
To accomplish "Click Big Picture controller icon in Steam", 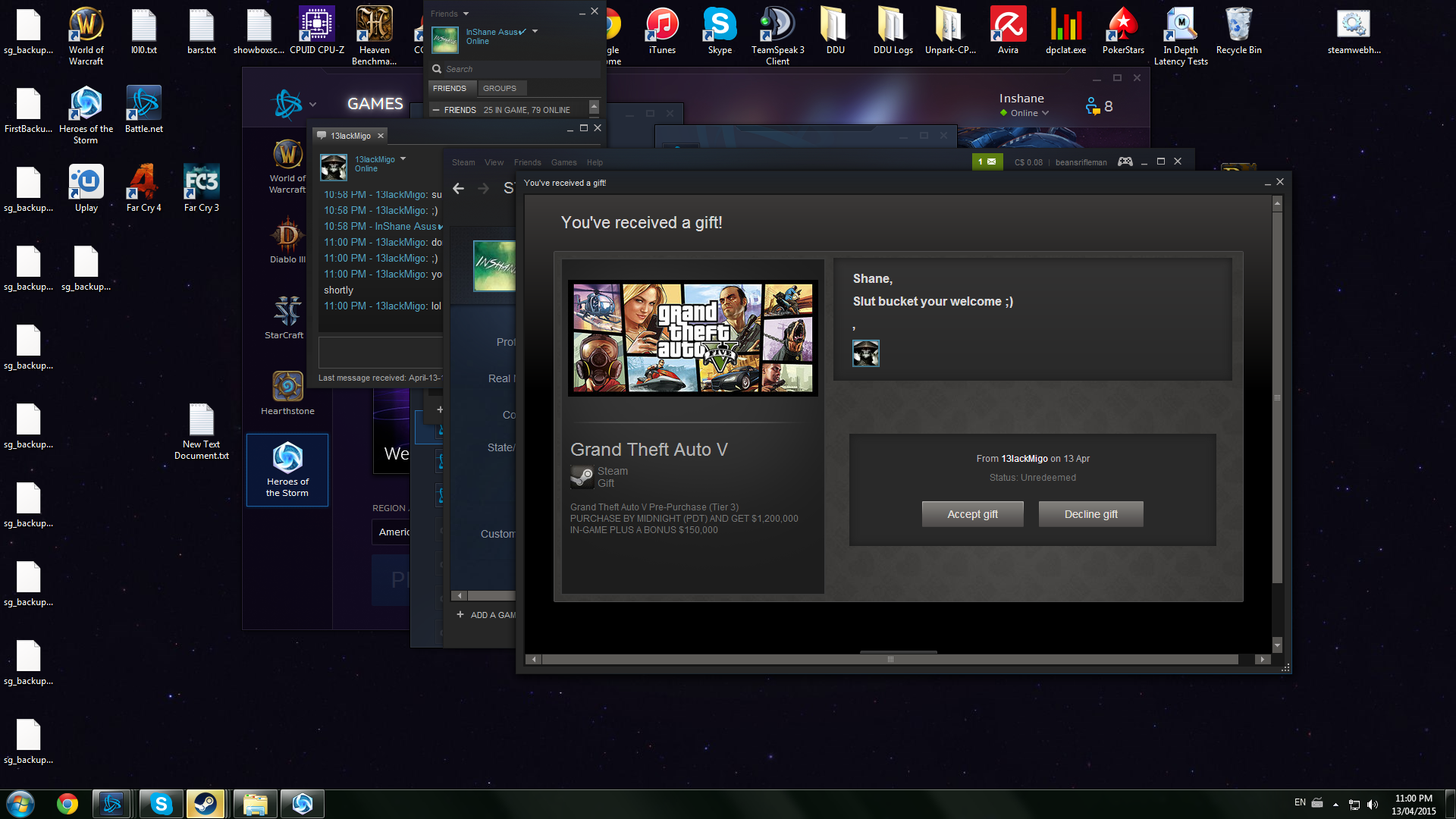I will [1125, 162].
